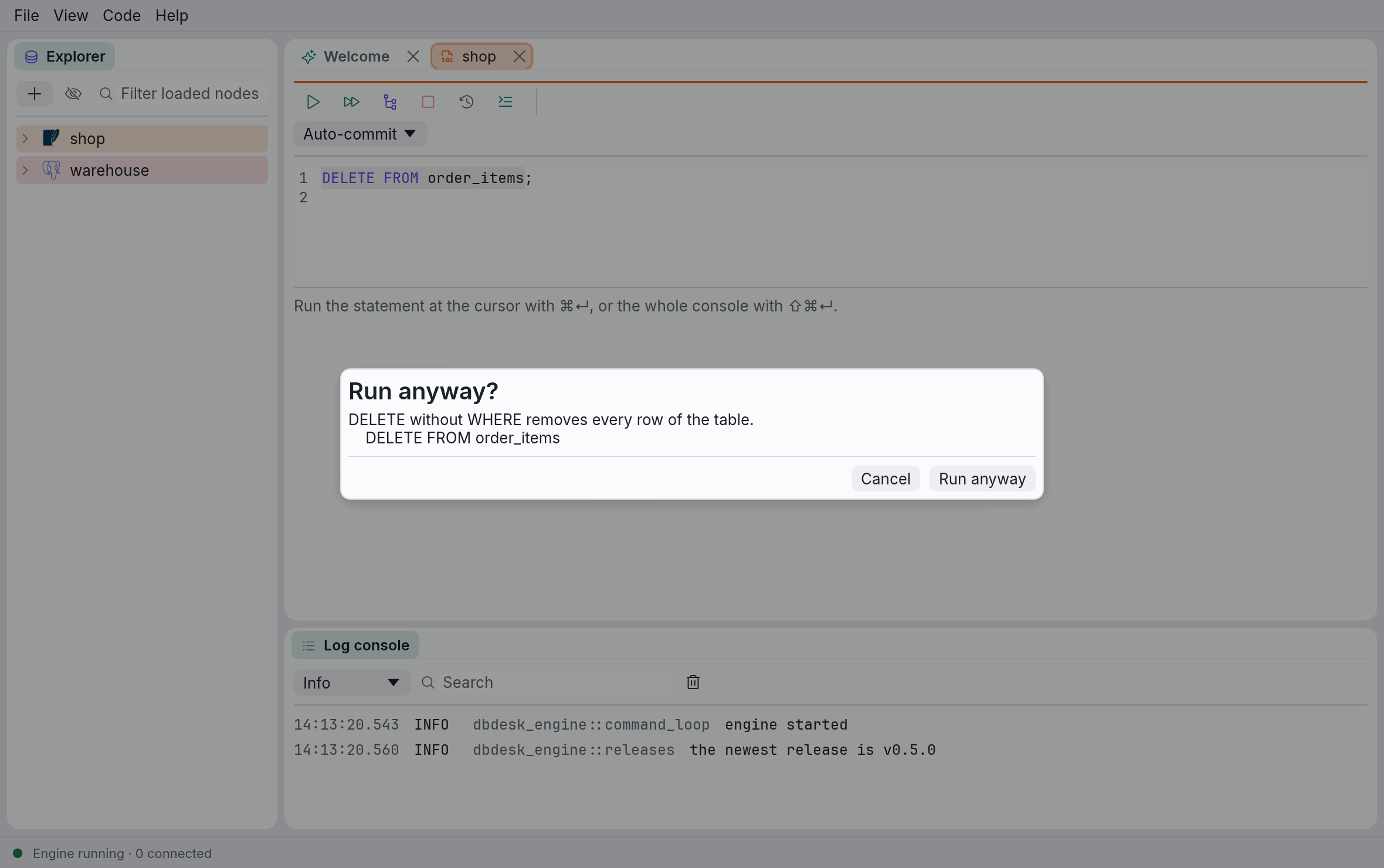
Task: Click the explain plan tree icon
Action: click(x=390, y=102)
